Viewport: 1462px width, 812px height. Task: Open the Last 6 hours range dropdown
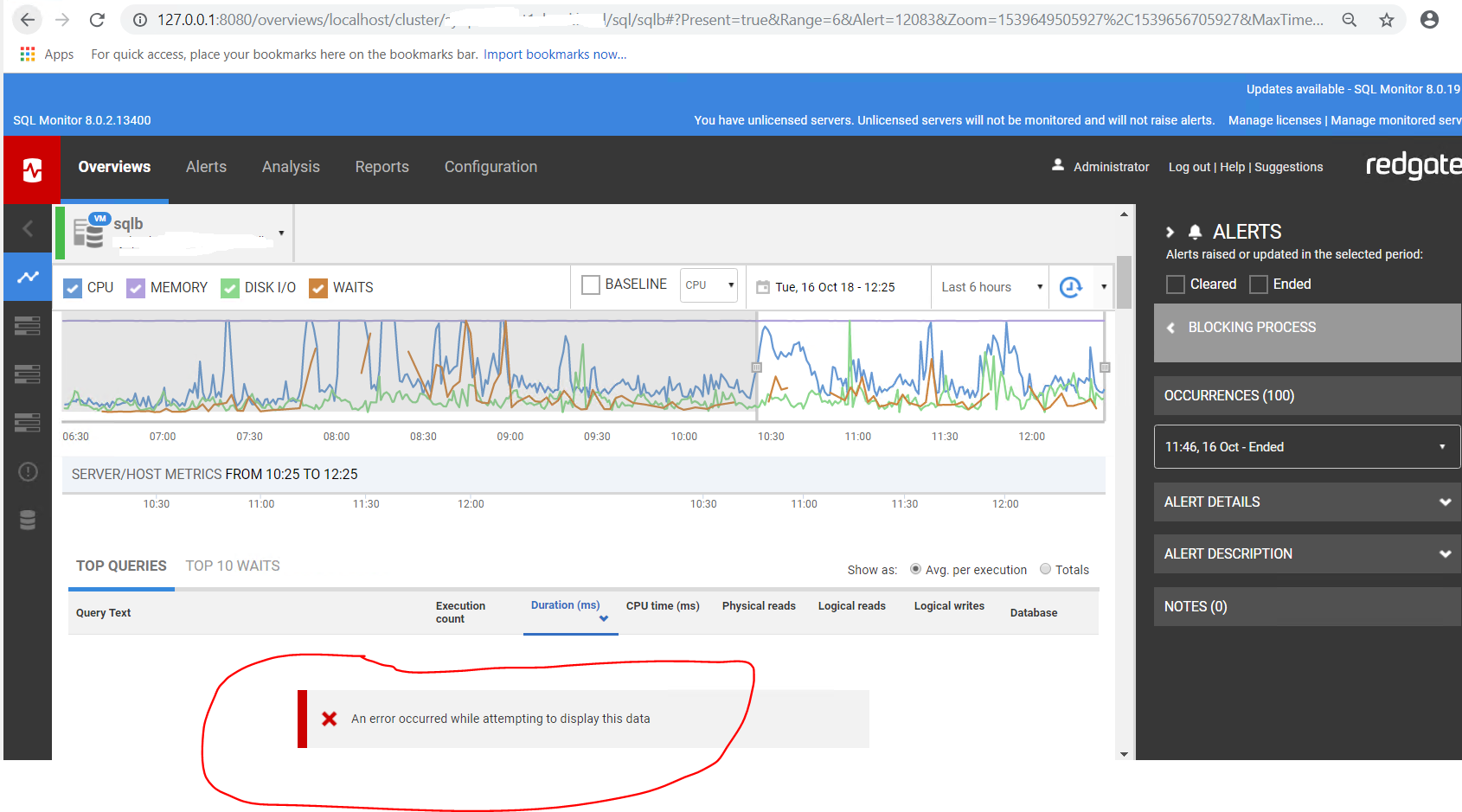pyautogui.click(x=991, y=287)
